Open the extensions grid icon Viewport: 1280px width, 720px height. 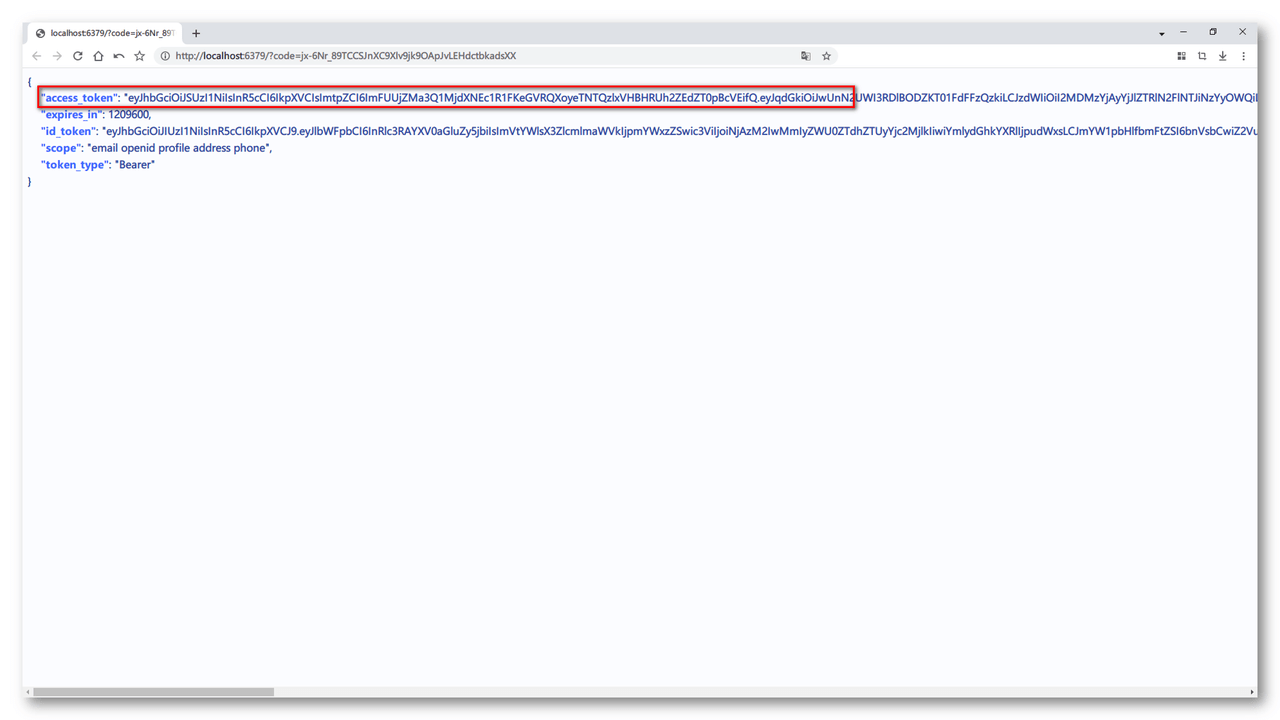[1181, 56]
